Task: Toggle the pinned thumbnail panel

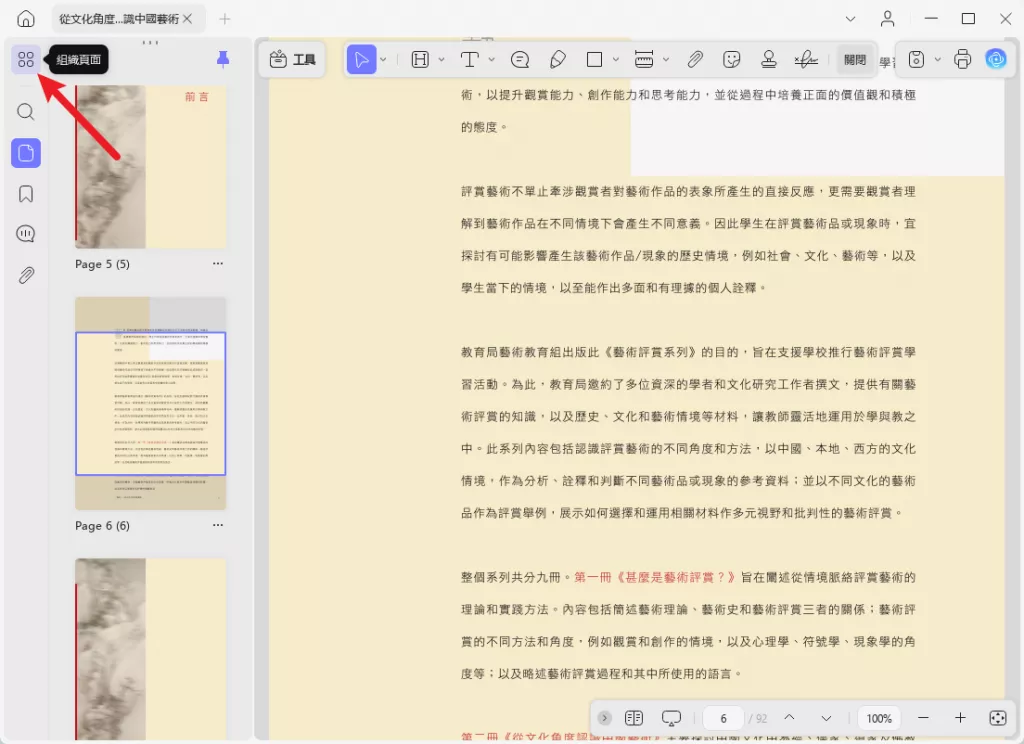Action: point(223,60)
